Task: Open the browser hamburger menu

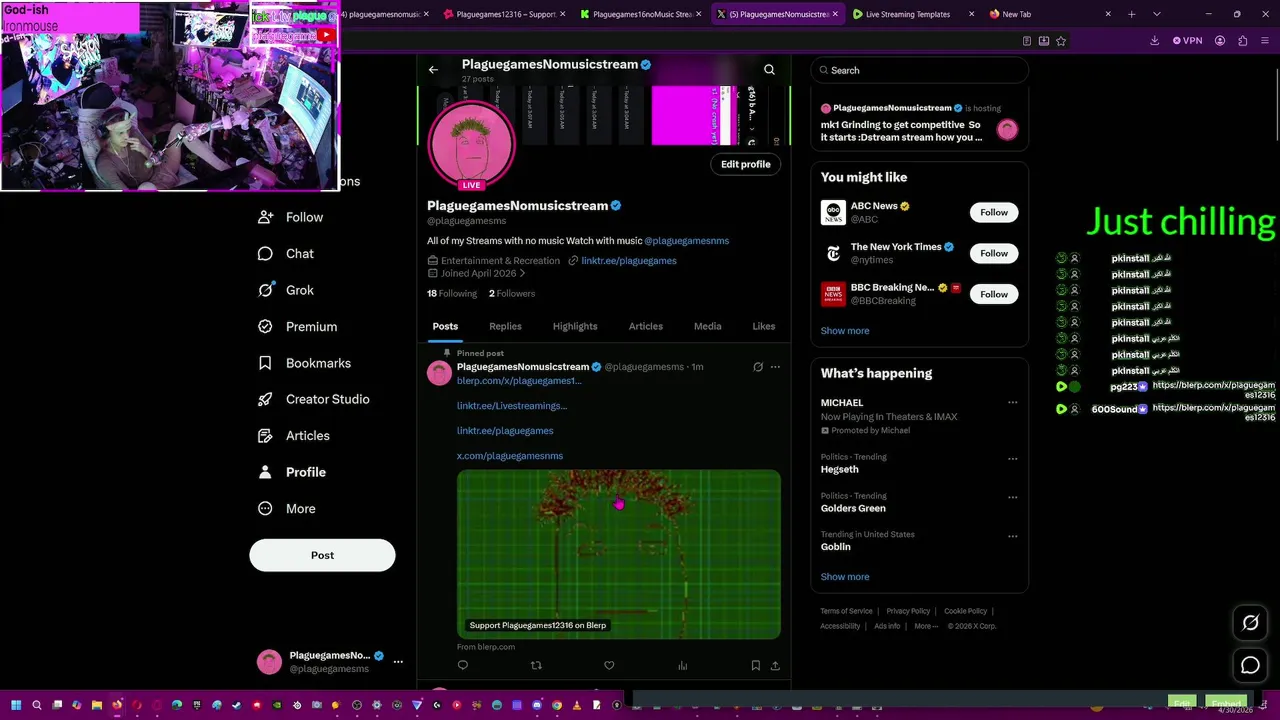Action: pyautogui.click(x=1265, y=41)
